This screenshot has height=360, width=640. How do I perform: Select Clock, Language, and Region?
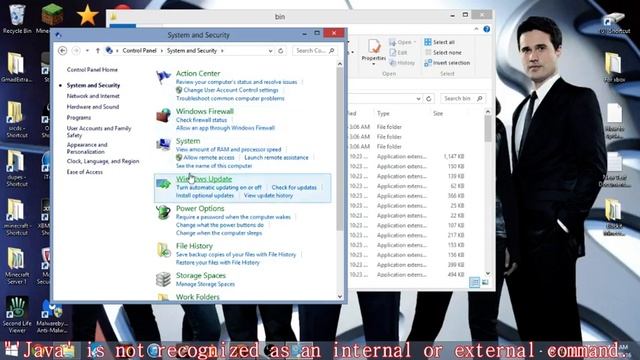coord(103,161)
